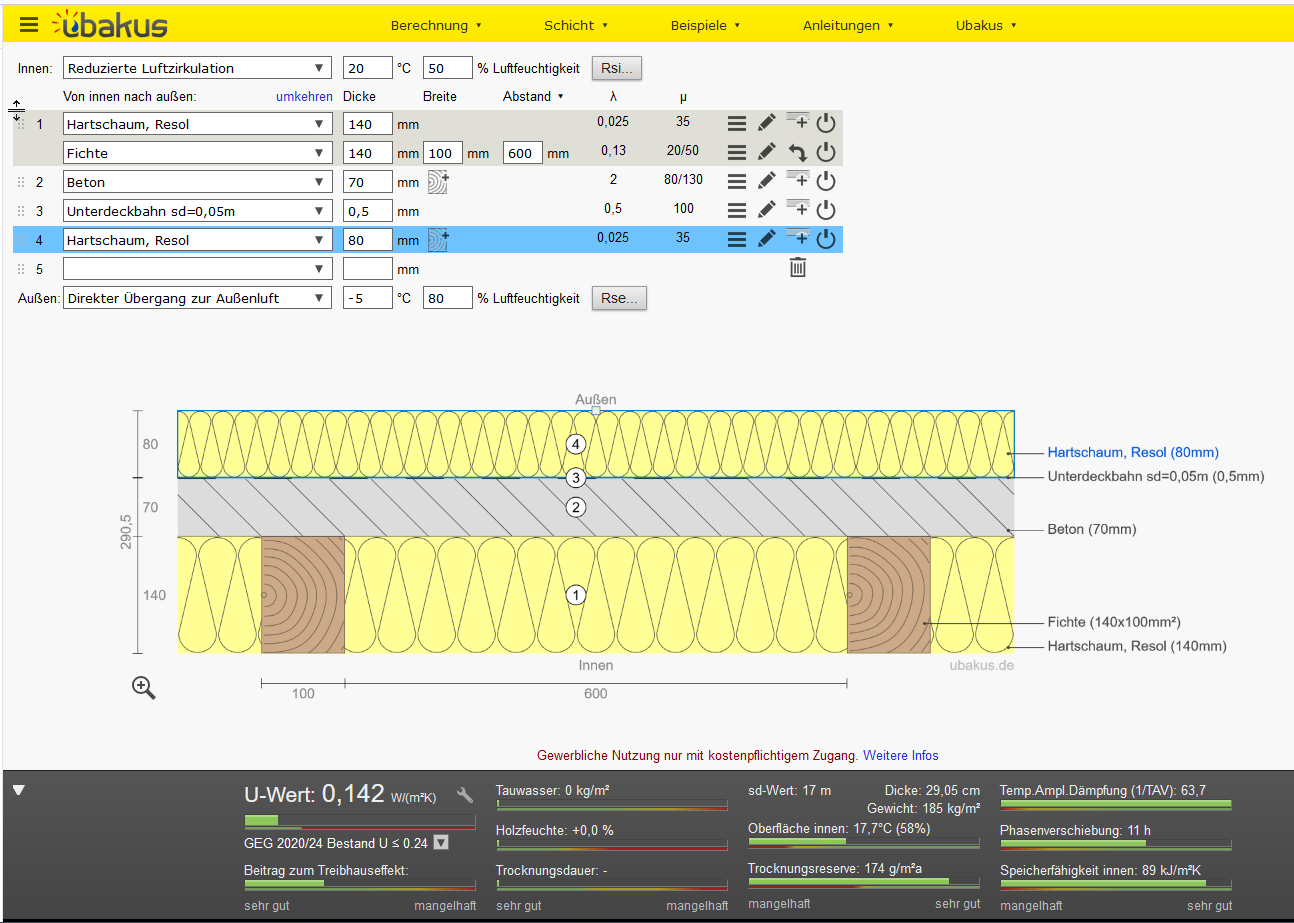This screenshot has width=1294, height=923.
Task: Click the undo arrow icon in Fichte row
Action: click(x=797, y=153)
